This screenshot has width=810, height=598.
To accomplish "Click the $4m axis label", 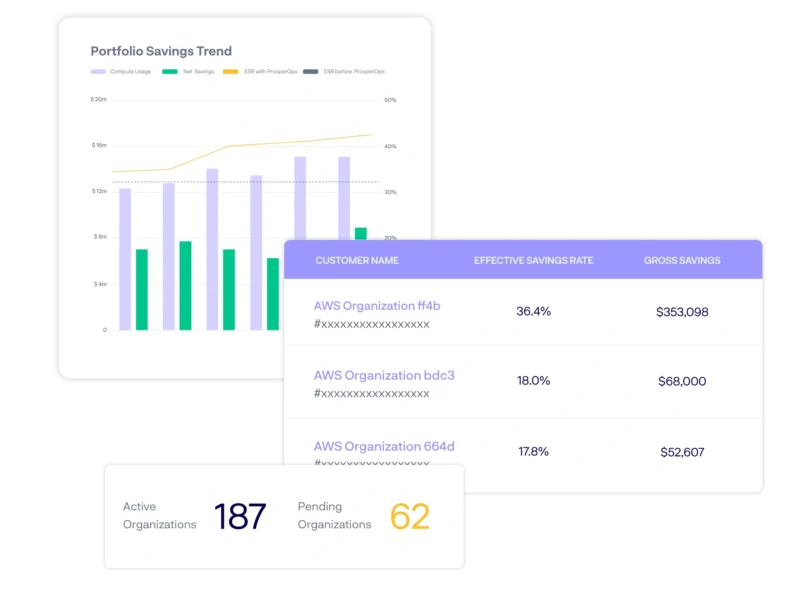I will pos(100,284).
